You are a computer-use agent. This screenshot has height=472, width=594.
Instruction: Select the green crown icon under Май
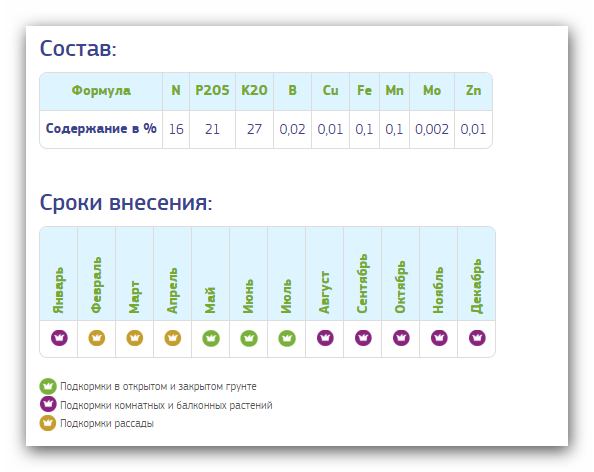click(211, 338)
